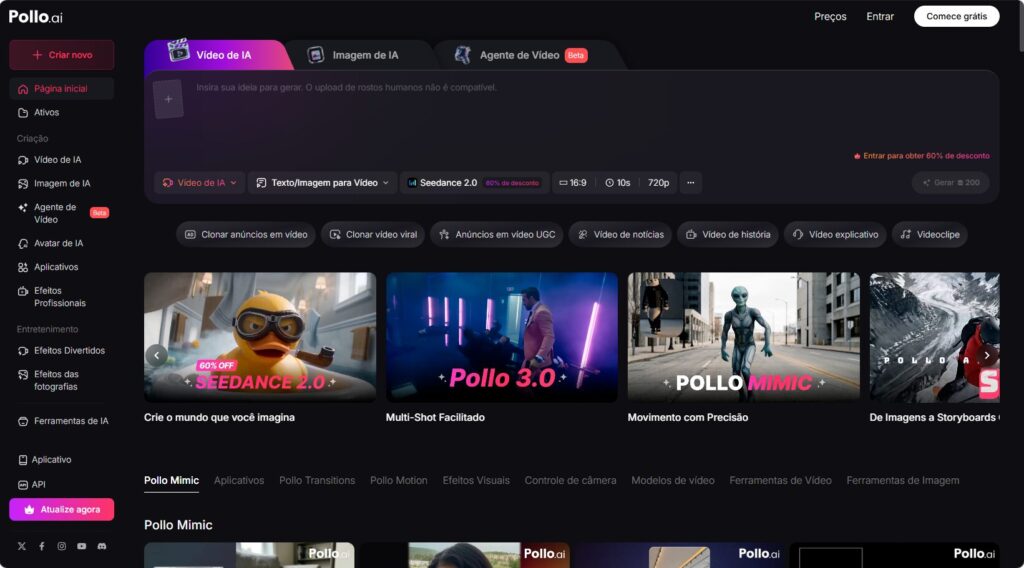
Task: Open the Instagram icon in sidebar footer
Action: [61, 546]
